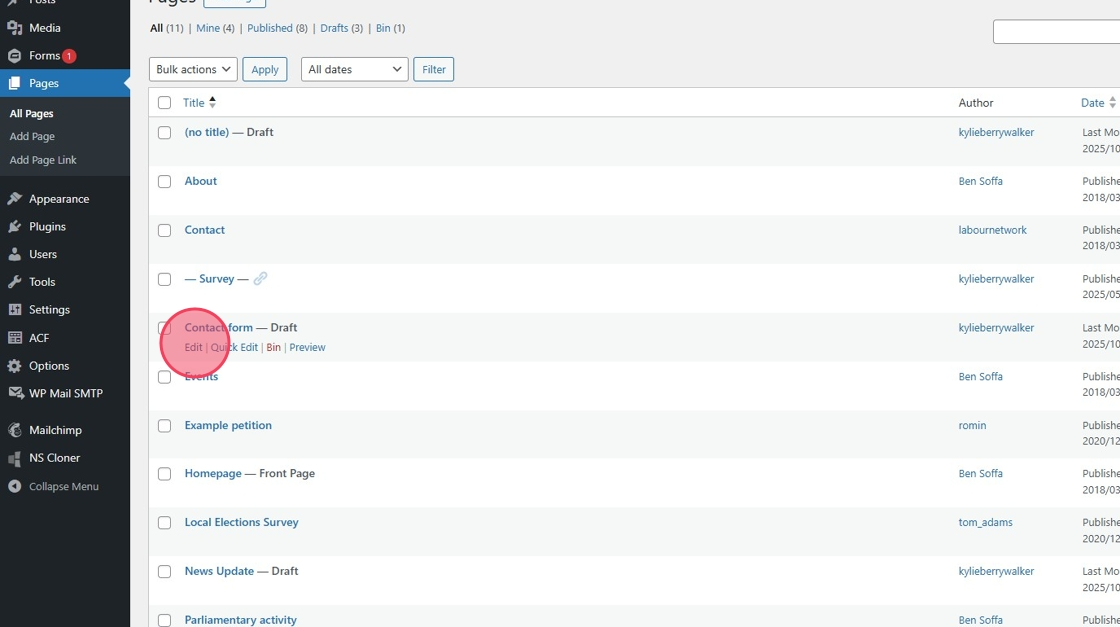Tick the select-all checkbox in header
Screen dimensions: 1120x627
(x=164, y=103)
